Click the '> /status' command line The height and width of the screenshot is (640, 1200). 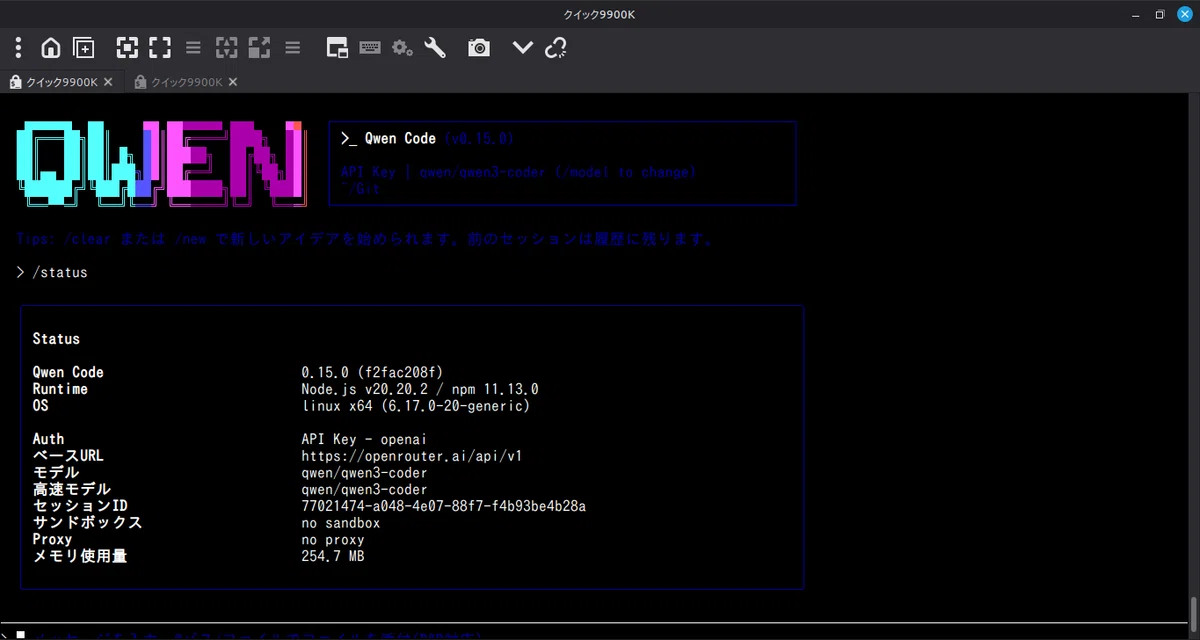tap(52, 272)
